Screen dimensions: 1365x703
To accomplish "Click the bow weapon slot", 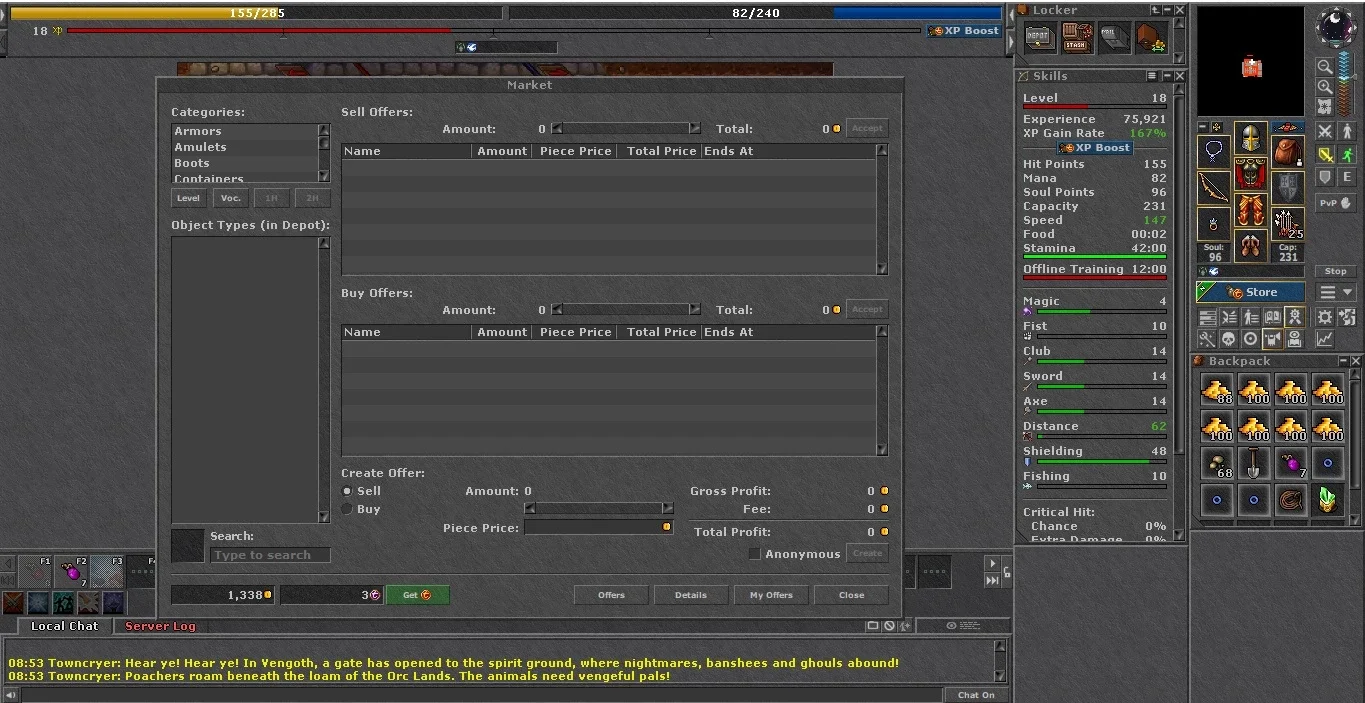I will click(1214, 187).
